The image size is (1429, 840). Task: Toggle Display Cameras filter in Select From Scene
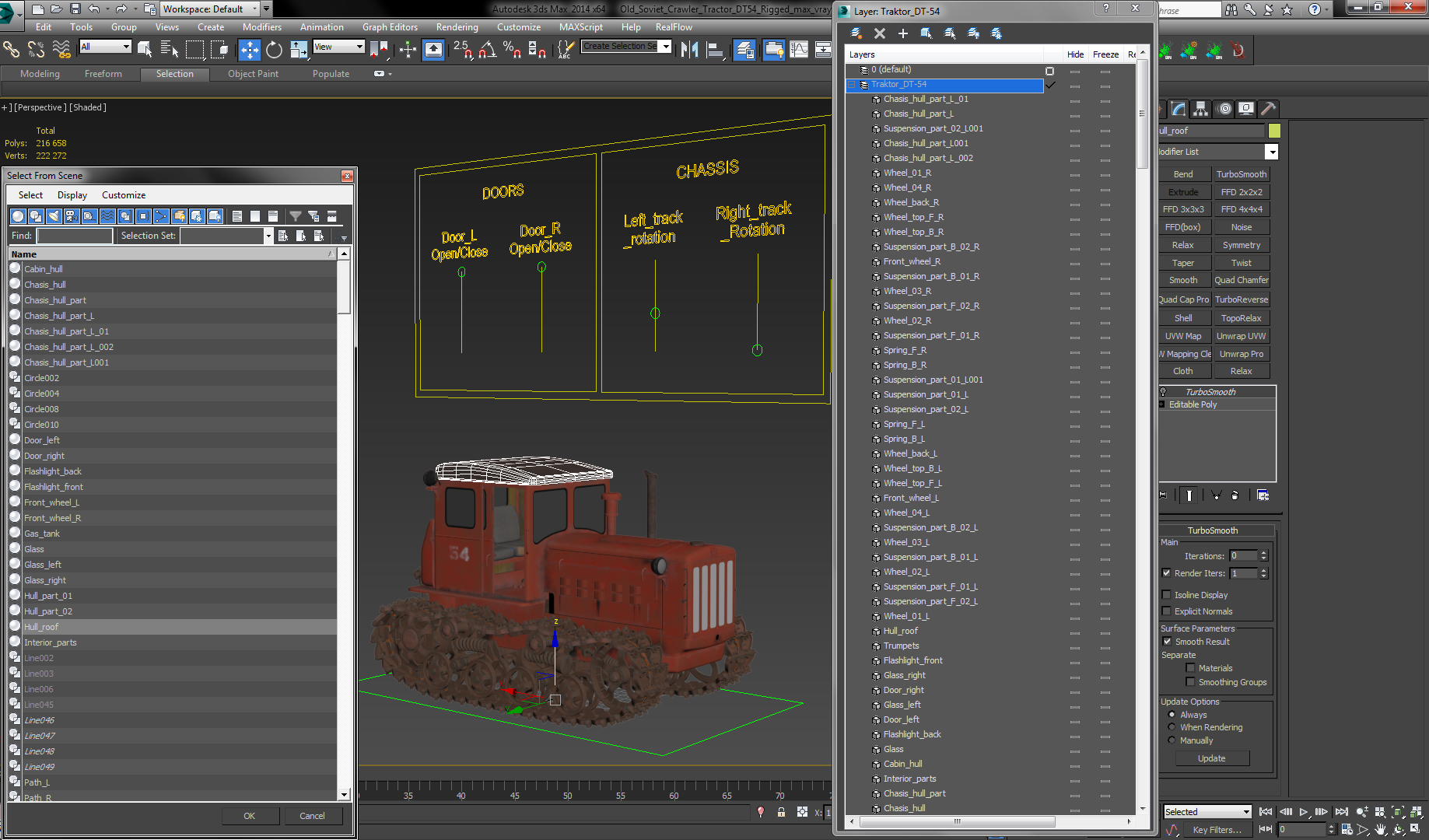coord(72,215)
